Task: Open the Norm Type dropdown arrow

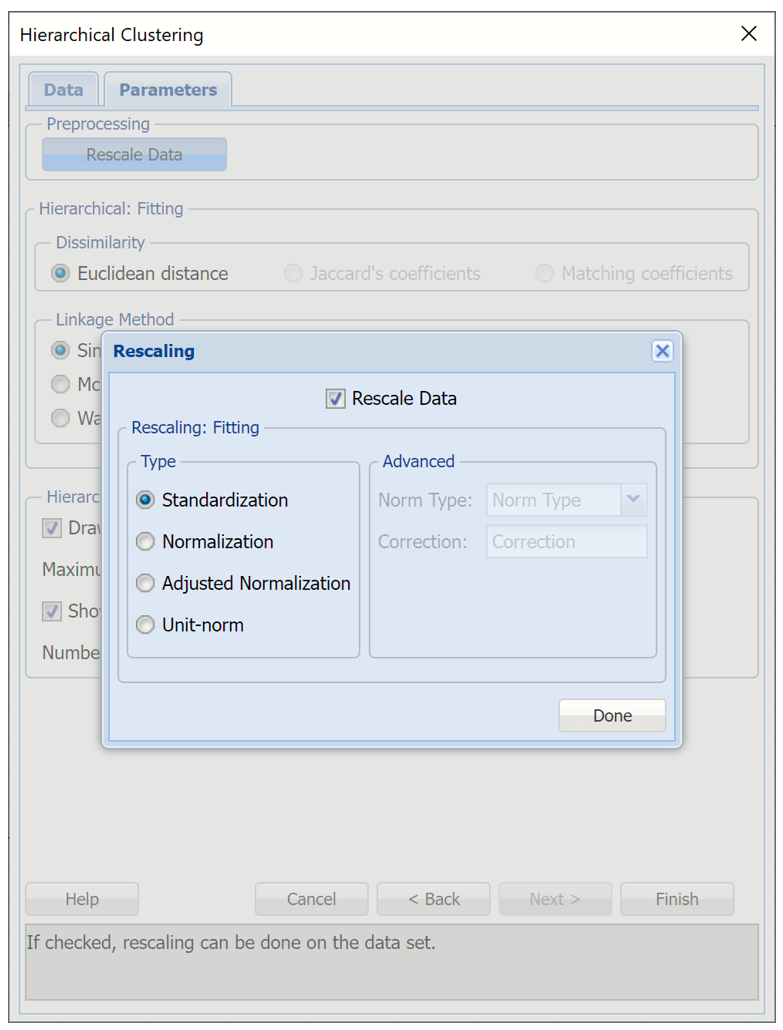Action: pos(633,500)
